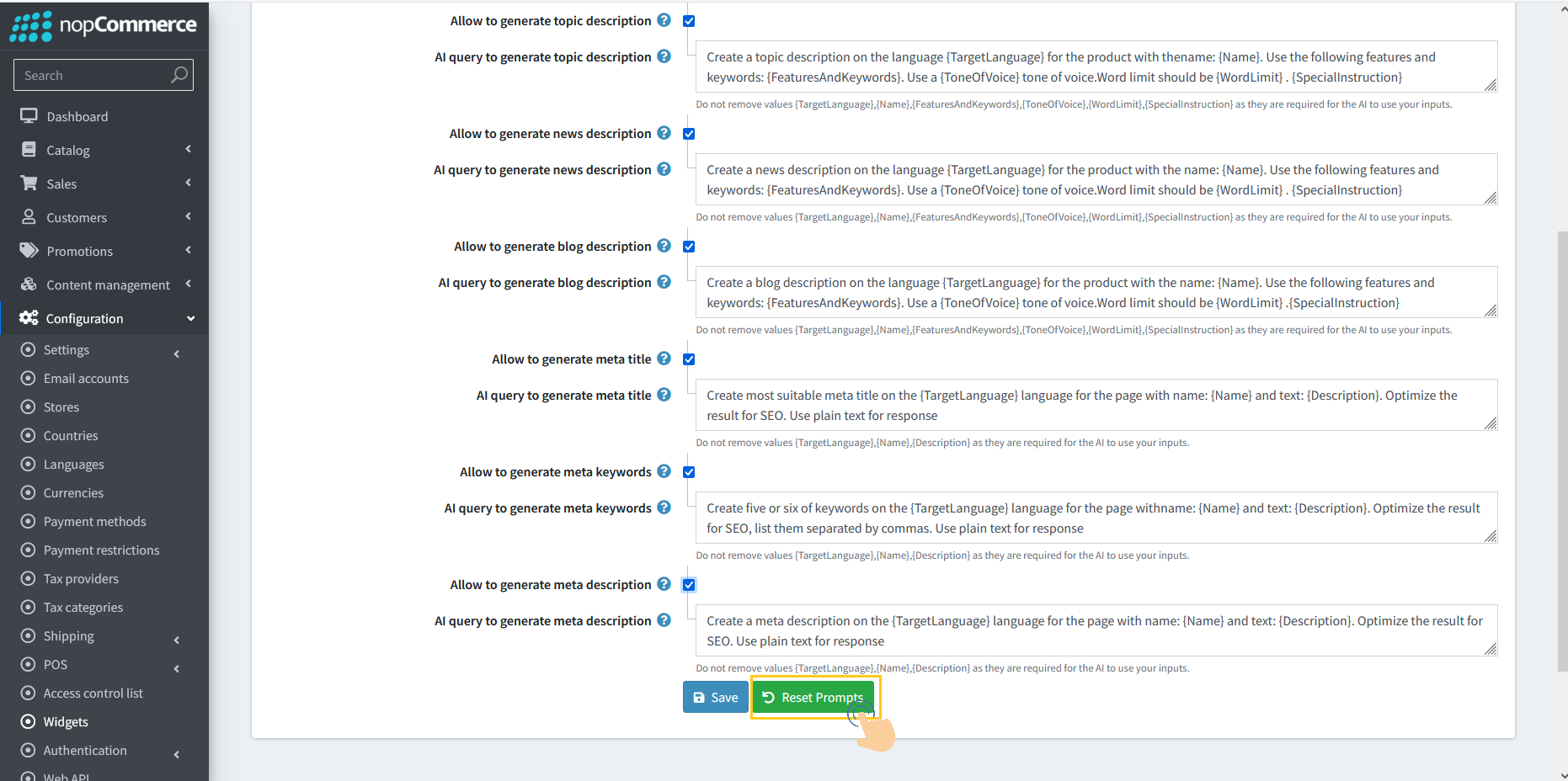This screenshot has width=1568, height=781.
Task: Click inside the Search field
Action: pyautogui.click(x=93, y=75)
